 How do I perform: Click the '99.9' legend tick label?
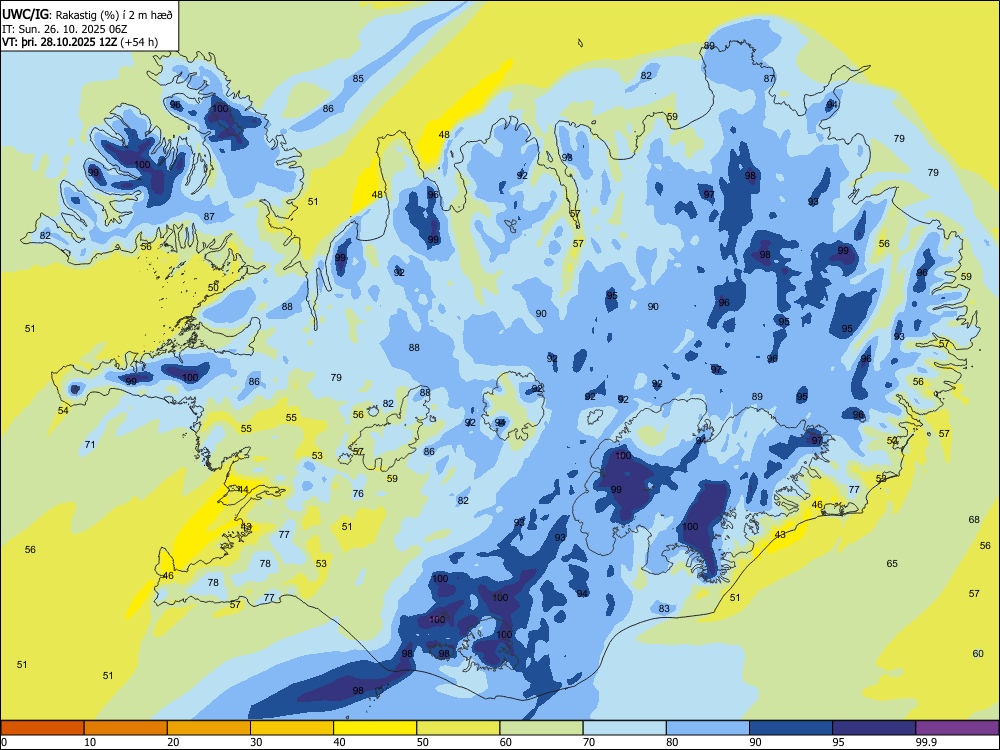pyautogui.click(x=925, y=742)
